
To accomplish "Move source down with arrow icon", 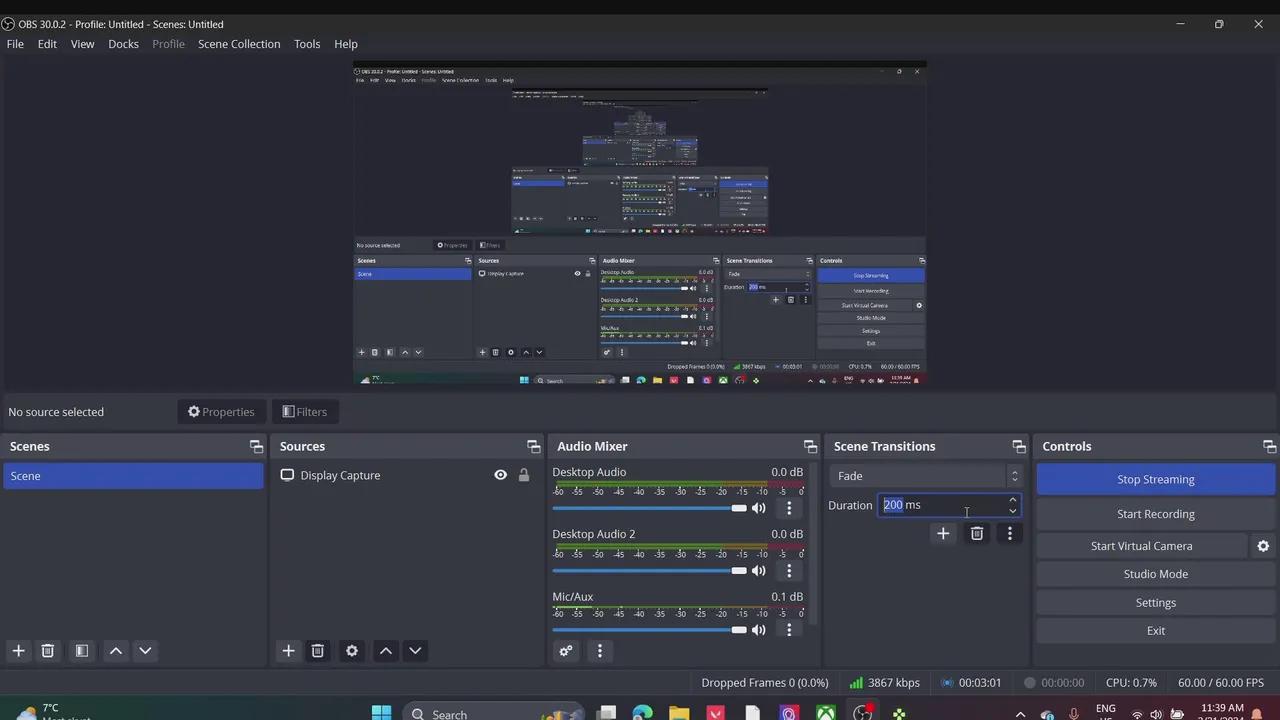I will 415,651.
